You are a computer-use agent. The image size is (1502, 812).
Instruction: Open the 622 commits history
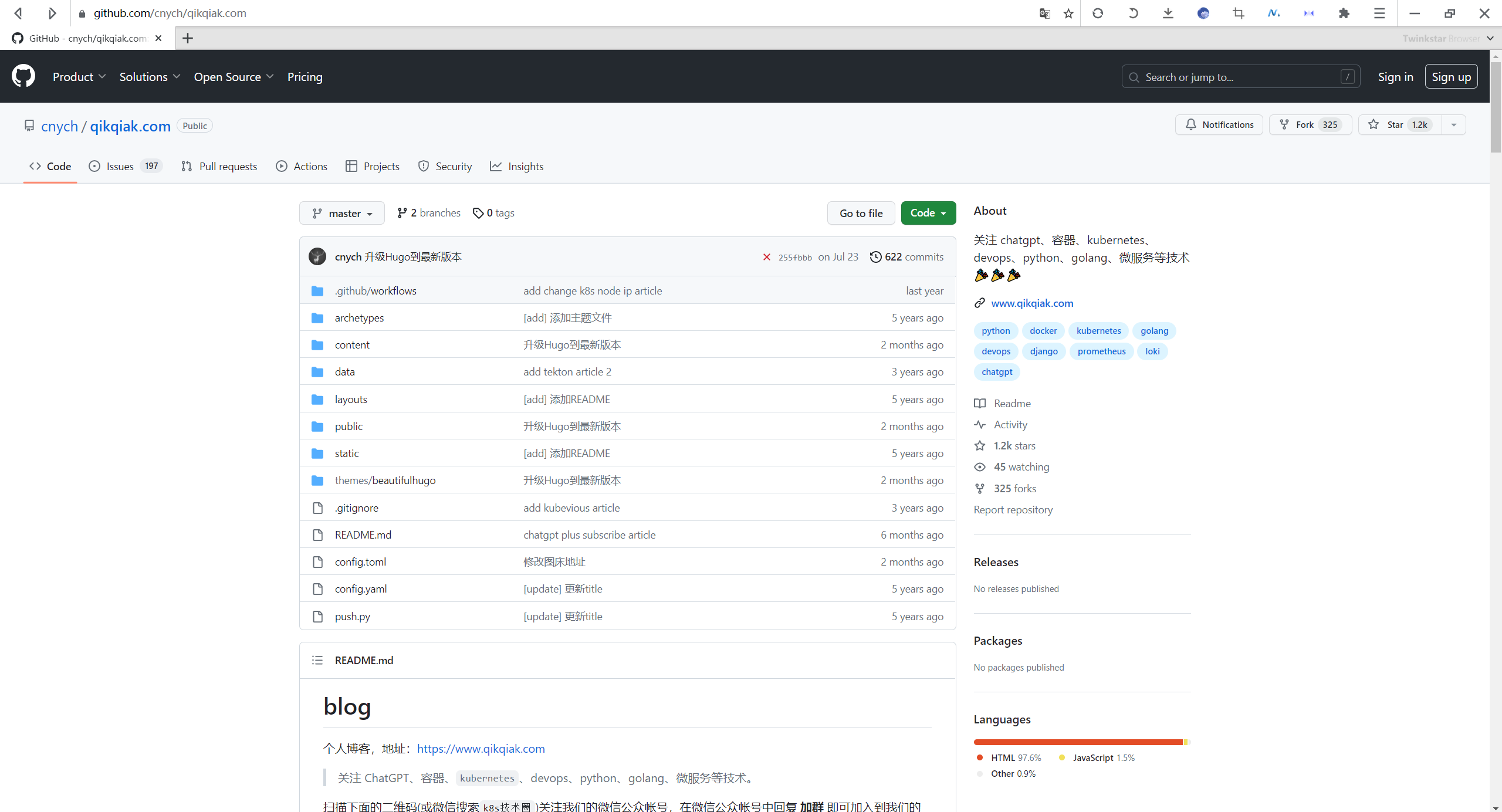[x=906, y=257]
